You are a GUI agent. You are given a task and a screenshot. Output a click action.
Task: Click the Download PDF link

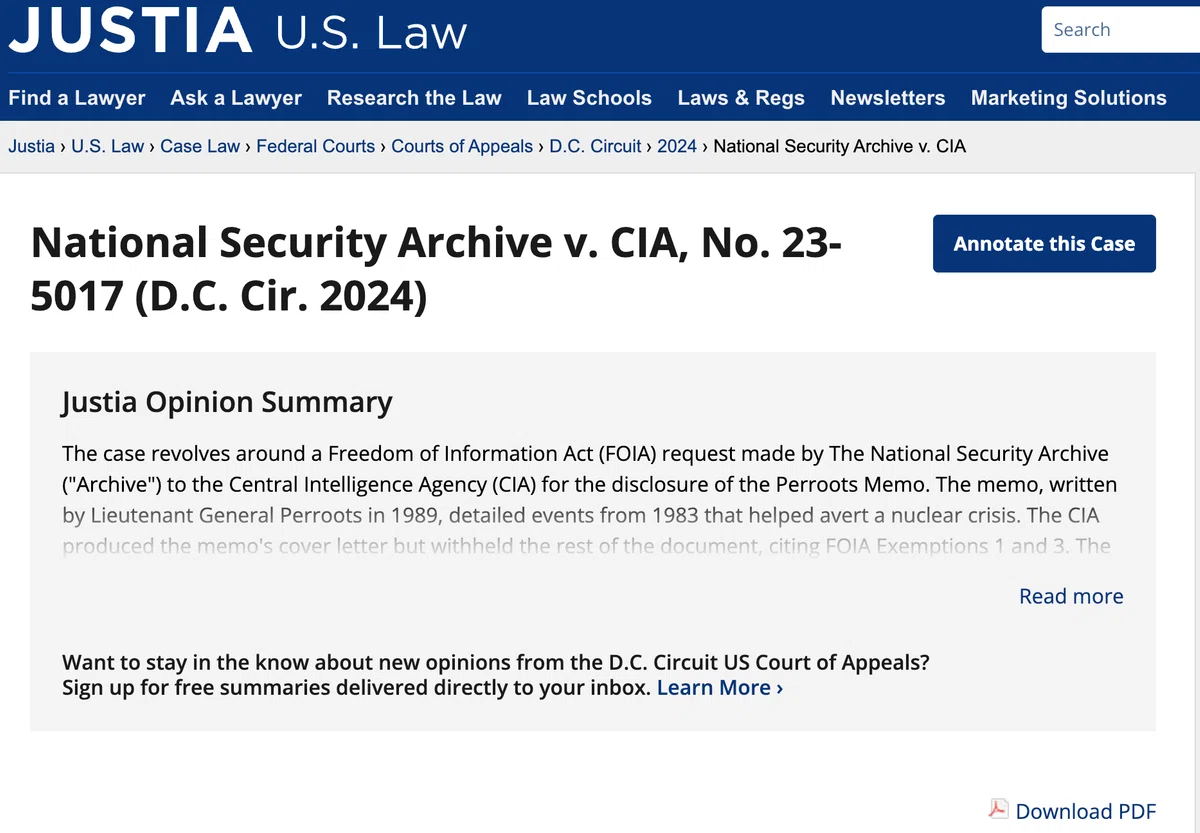click(1085, 811)
